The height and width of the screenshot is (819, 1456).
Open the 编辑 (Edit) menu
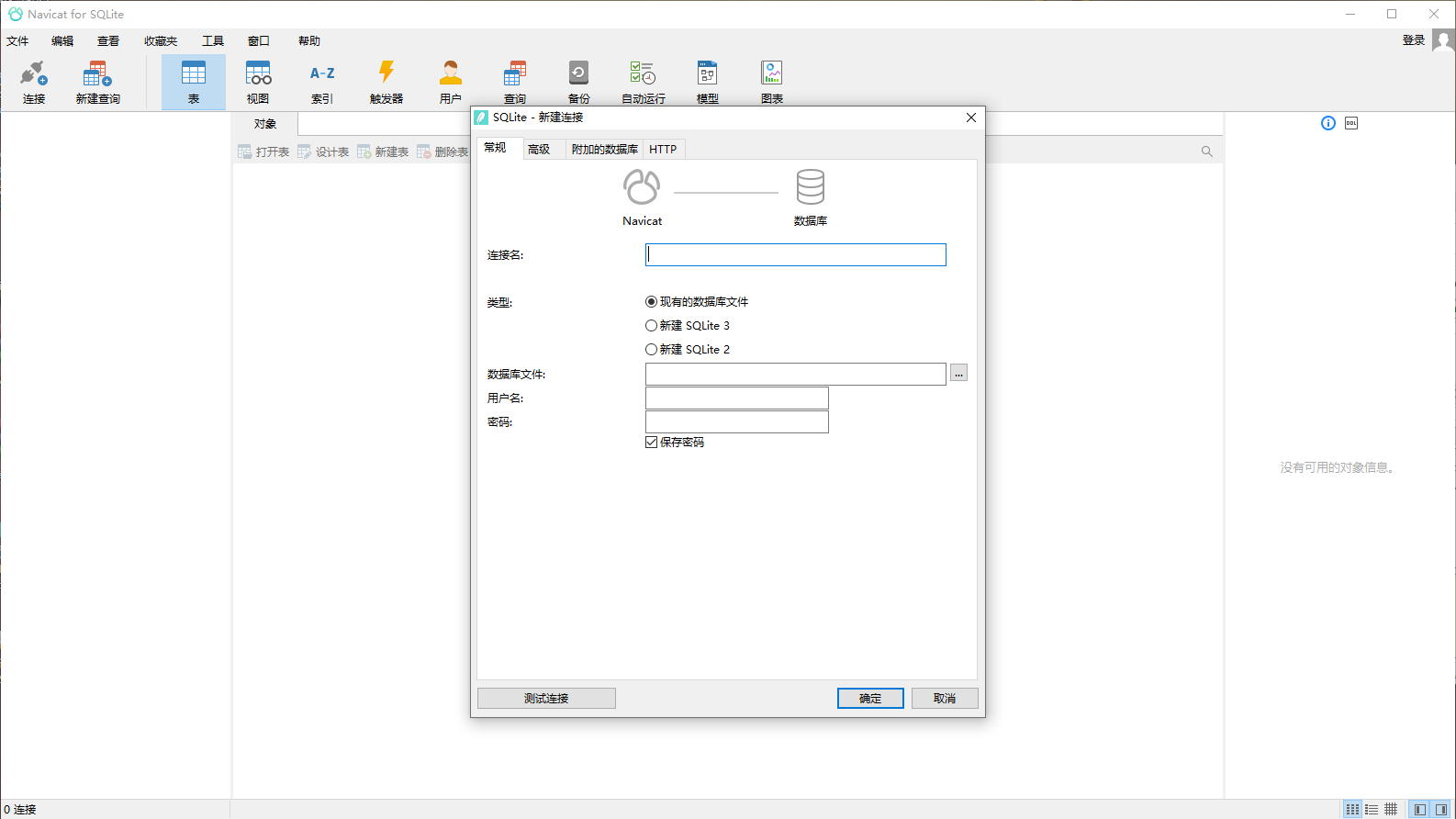pos(62,41)
